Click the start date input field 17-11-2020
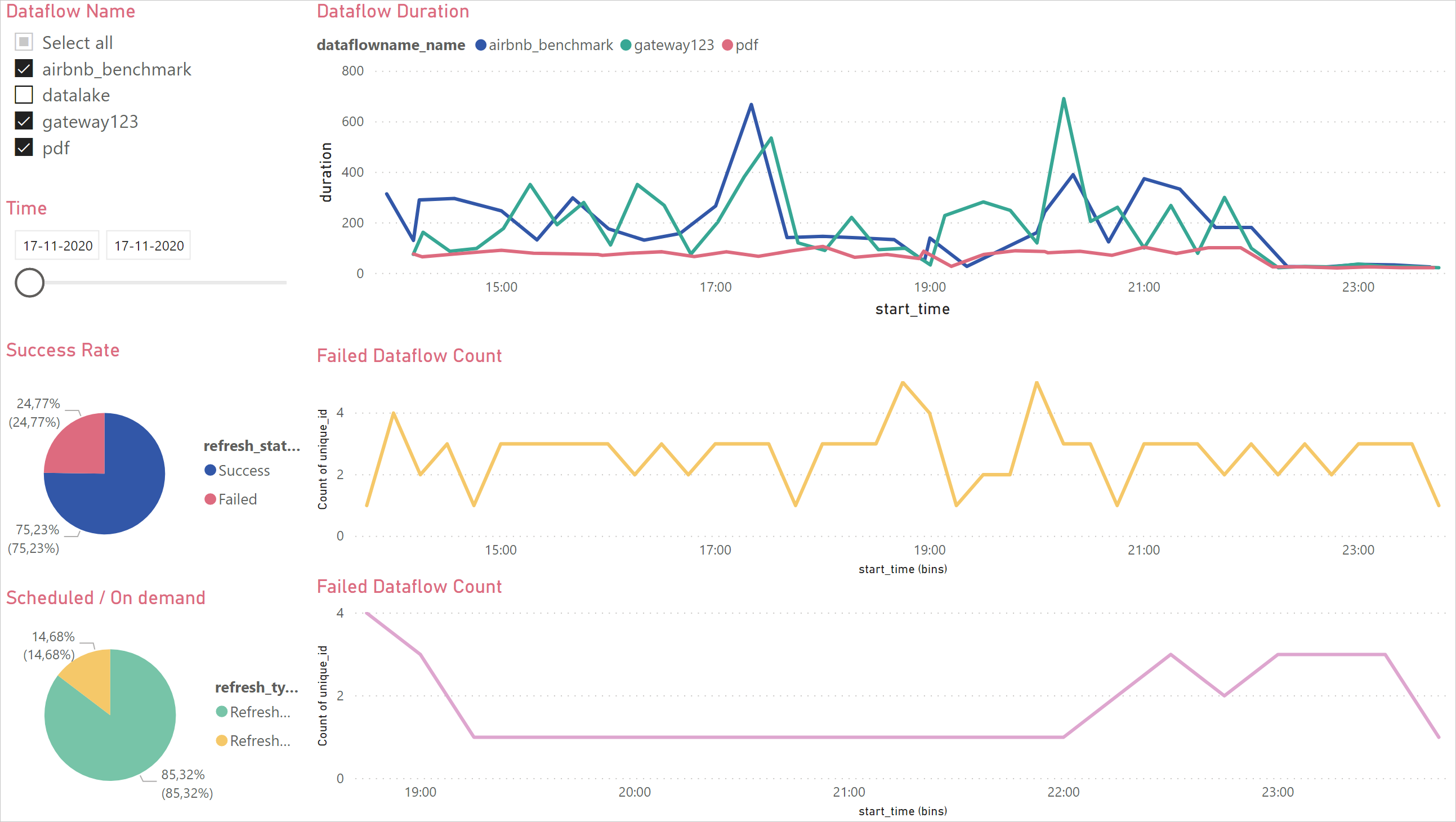Image resolution: width=1456 pixels, height=822 pixels. (x=57, y=245)
